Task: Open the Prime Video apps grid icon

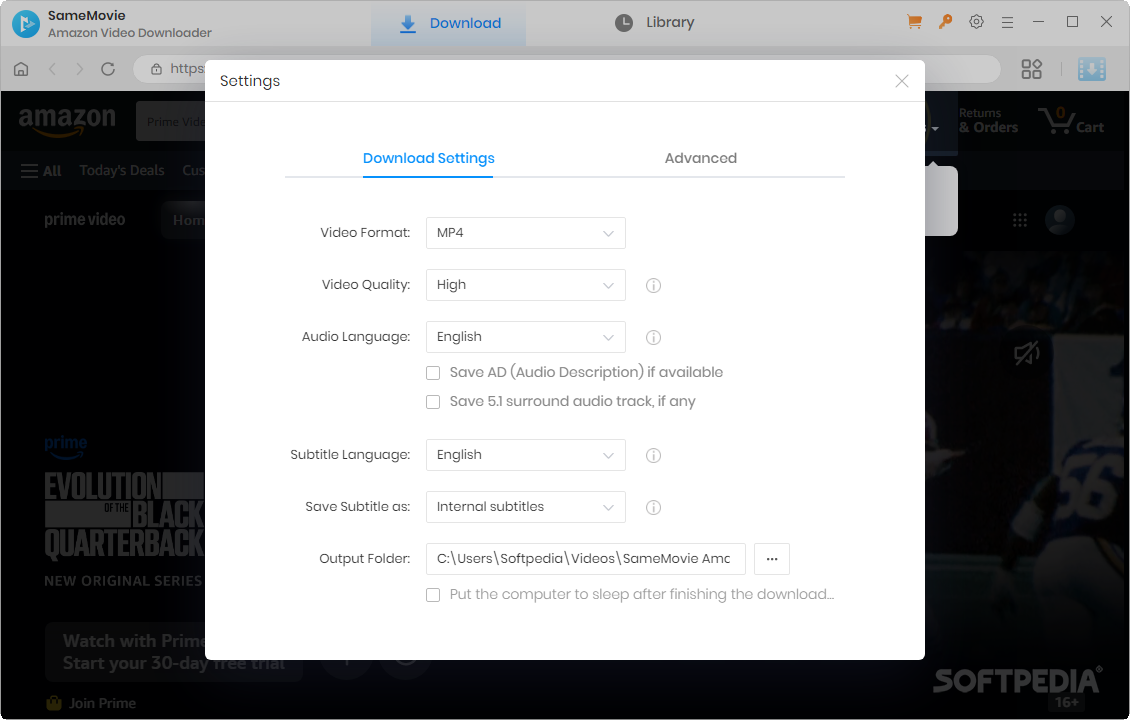Action: click(1020, 220)
